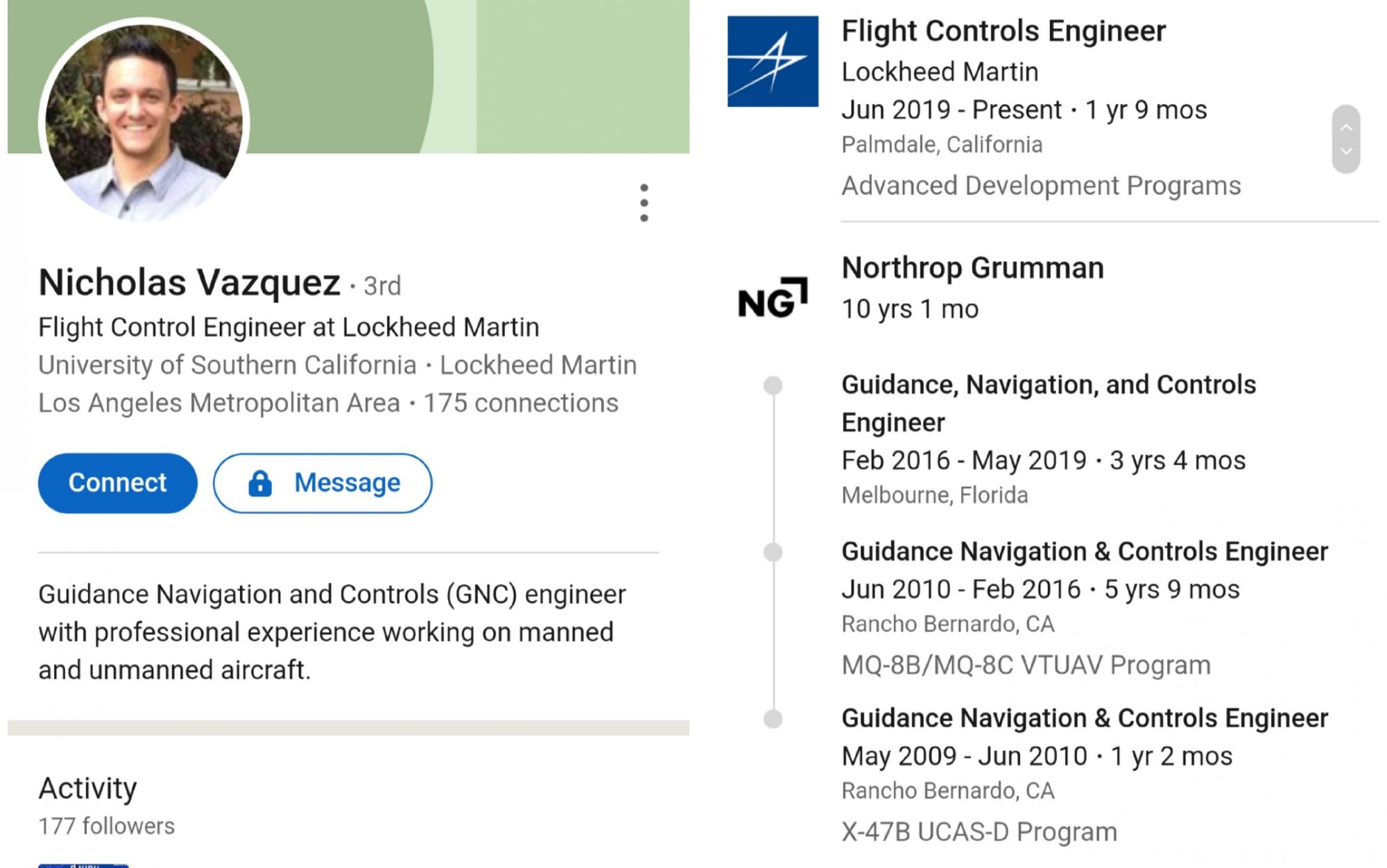The width and height of the screenshot is (1387, 868).
Task: Click the Northrop Grumman NG logo
Action: 773,298
